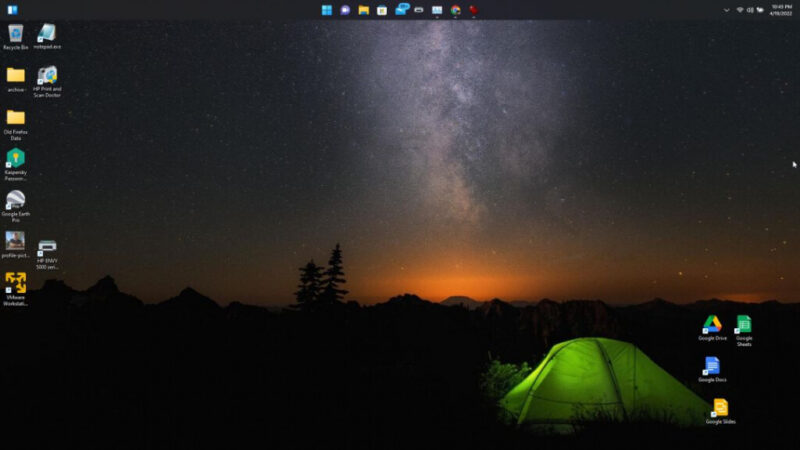This screenshot has height=450, width=800.
Task: Select the archive folder on desktop
Action: click(15, 76)
